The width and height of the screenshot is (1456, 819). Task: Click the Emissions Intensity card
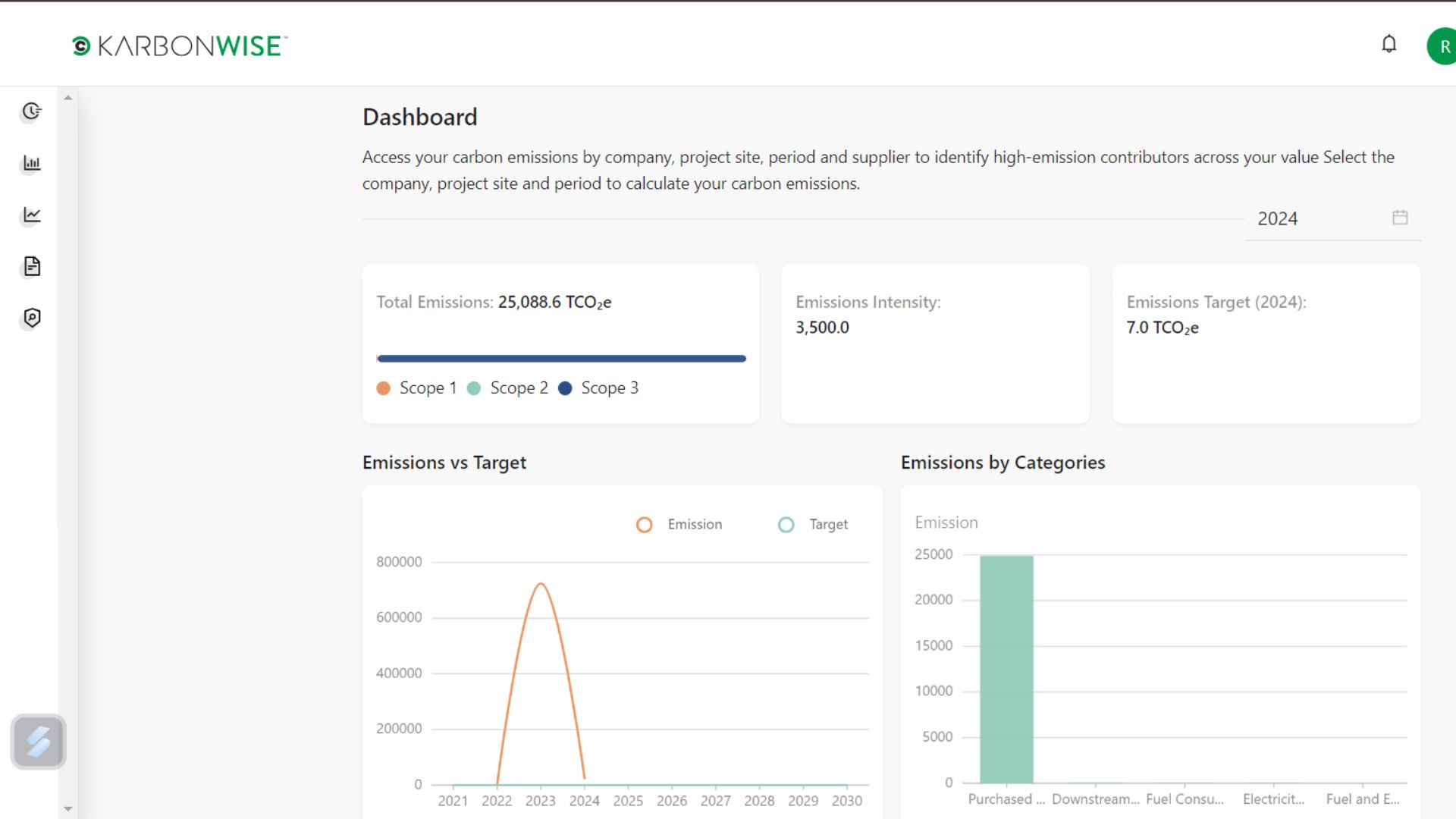tap(934, 344)
